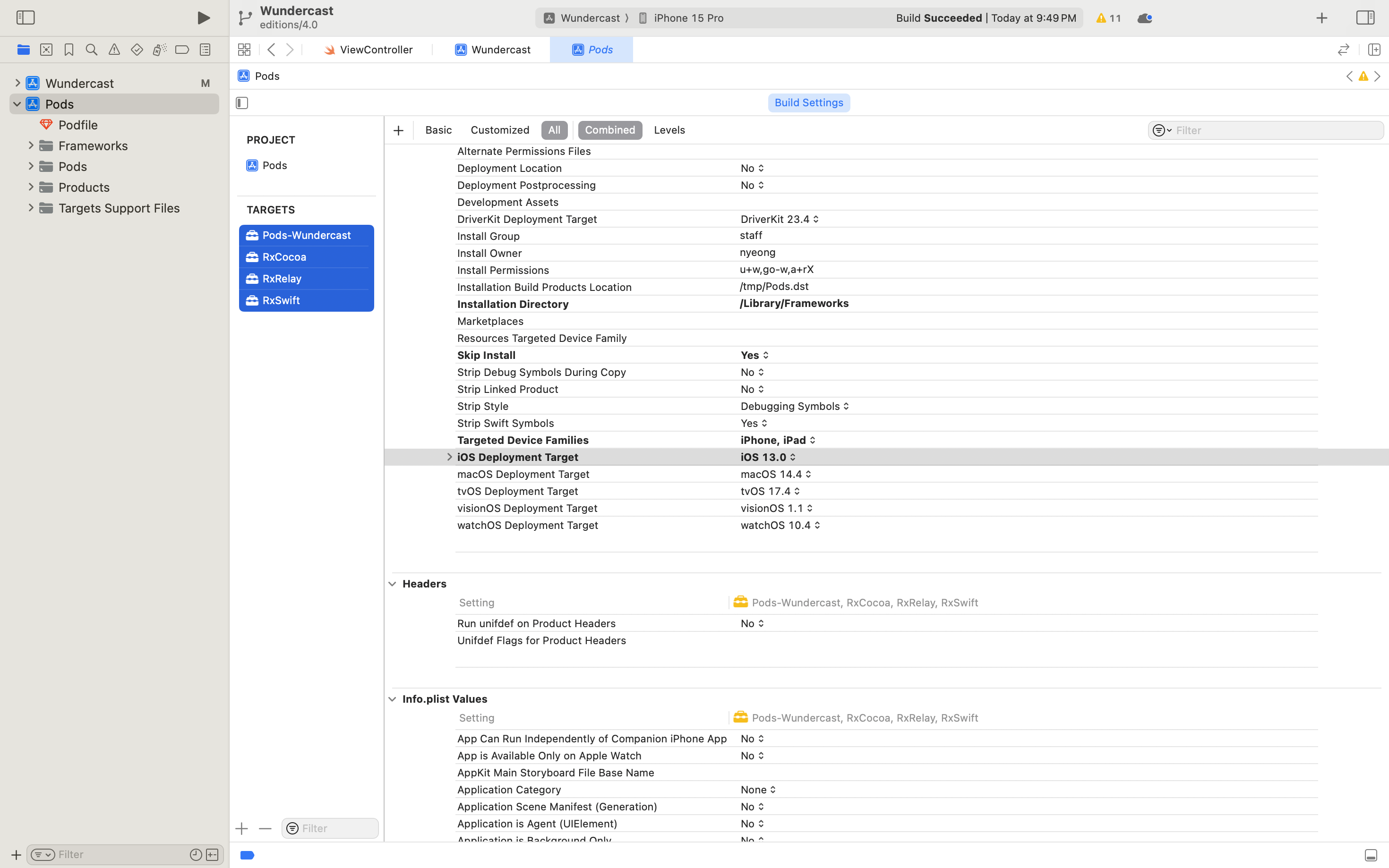1389x868 pixels.
Task: Switch to Combined view
Action: 610,130
